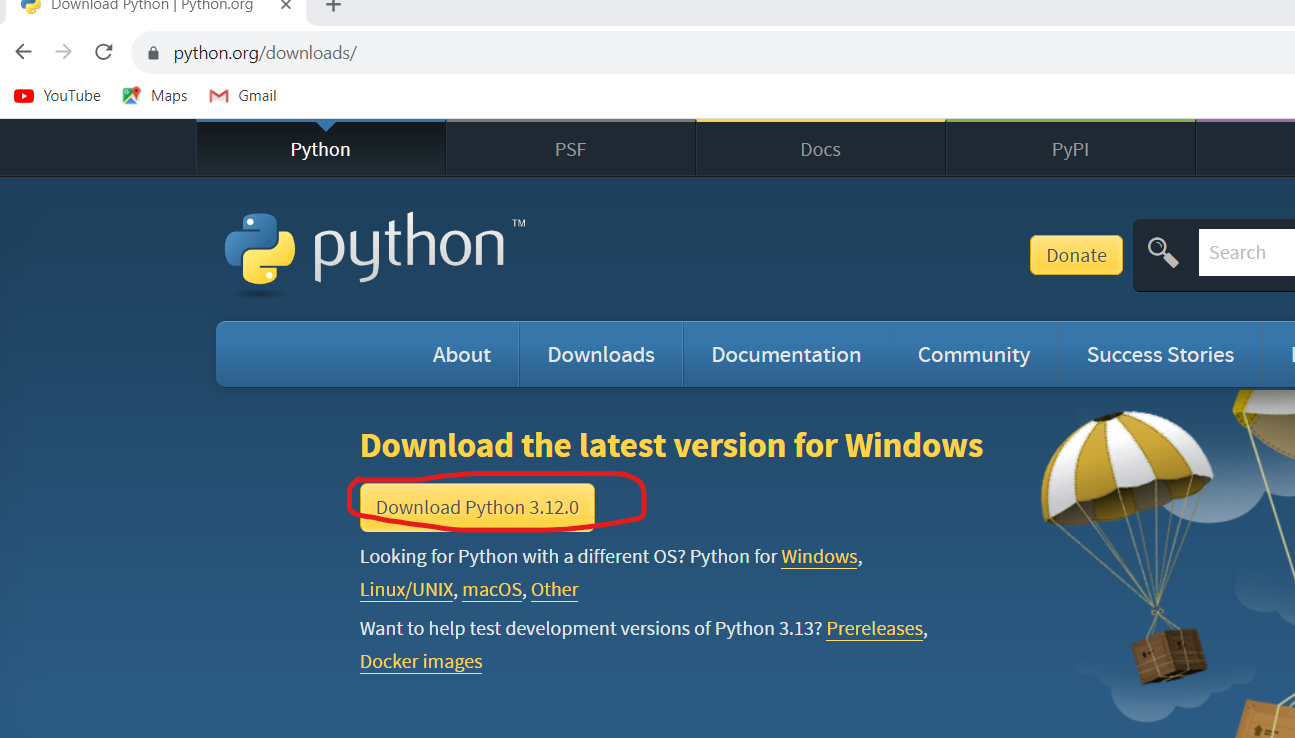This screenshot has height=738, width=1295.
Task: Switch to the PSF tab
Action: click(571, 150)
